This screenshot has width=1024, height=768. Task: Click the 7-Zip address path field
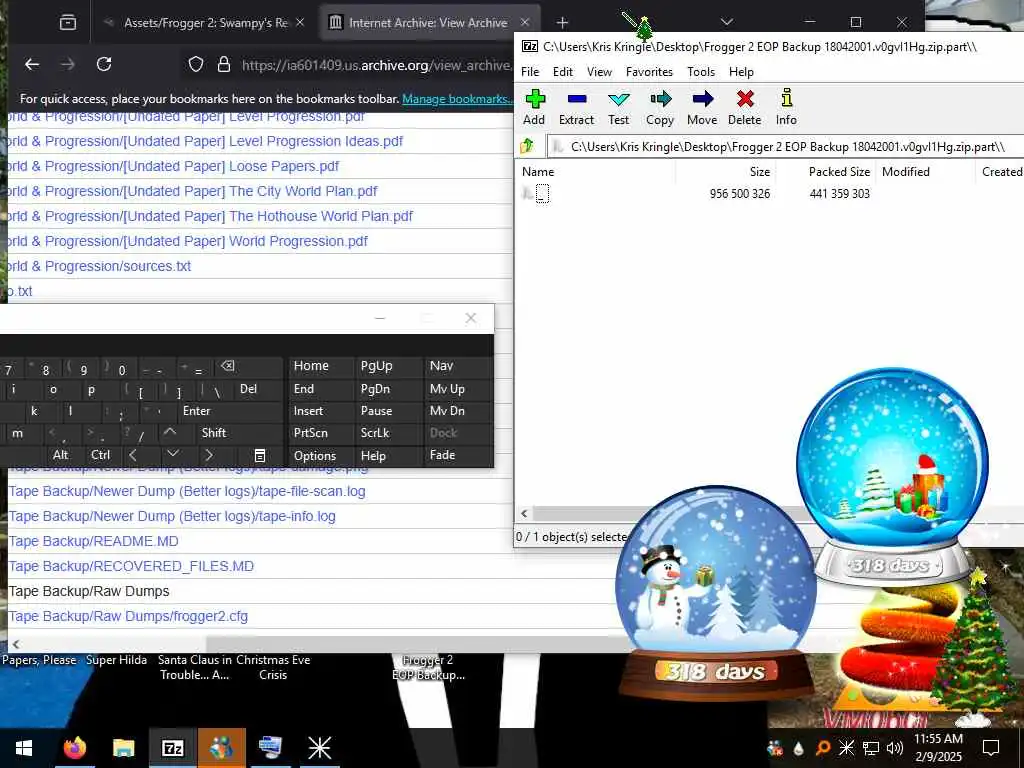click(x=786, y=147)
